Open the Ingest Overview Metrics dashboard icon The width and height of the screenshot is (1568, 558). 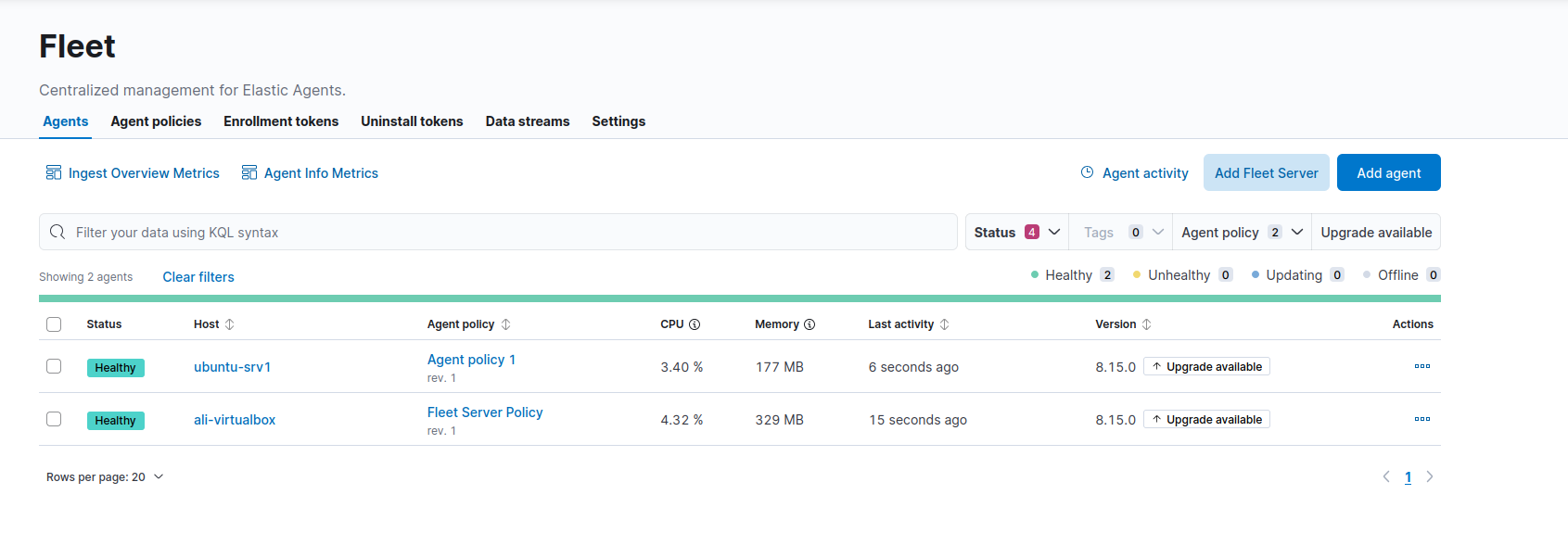[x=54, y=173]
